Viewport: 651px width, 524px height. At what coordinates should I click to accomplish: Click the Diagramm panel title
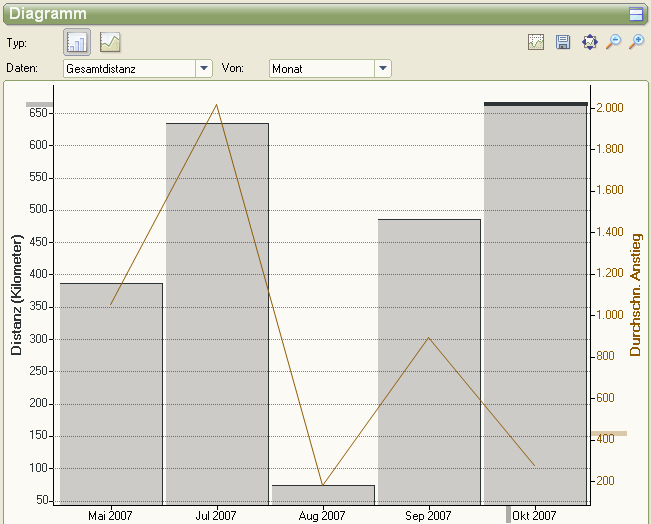48,14
